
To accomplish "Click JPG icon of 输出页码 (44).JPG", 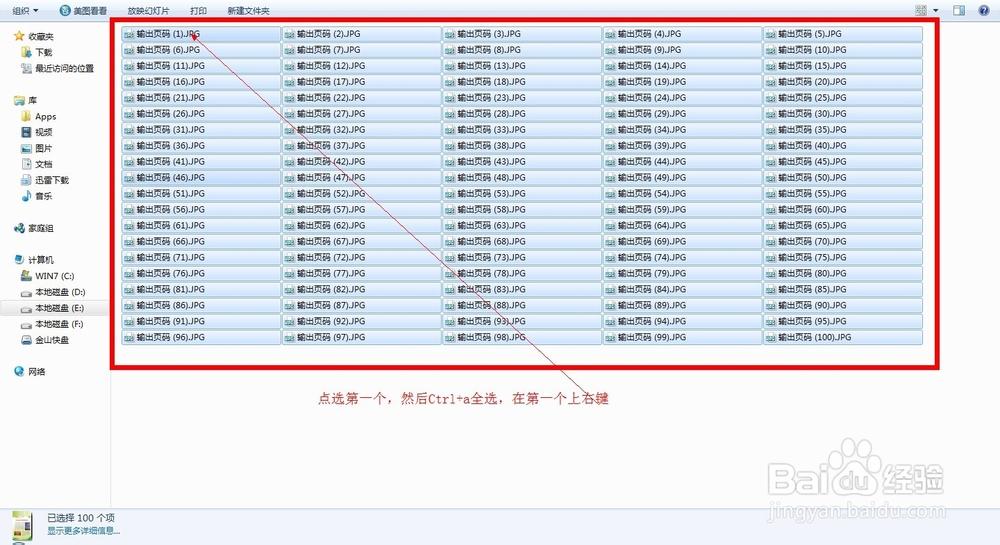I will (x=610, y=161).
